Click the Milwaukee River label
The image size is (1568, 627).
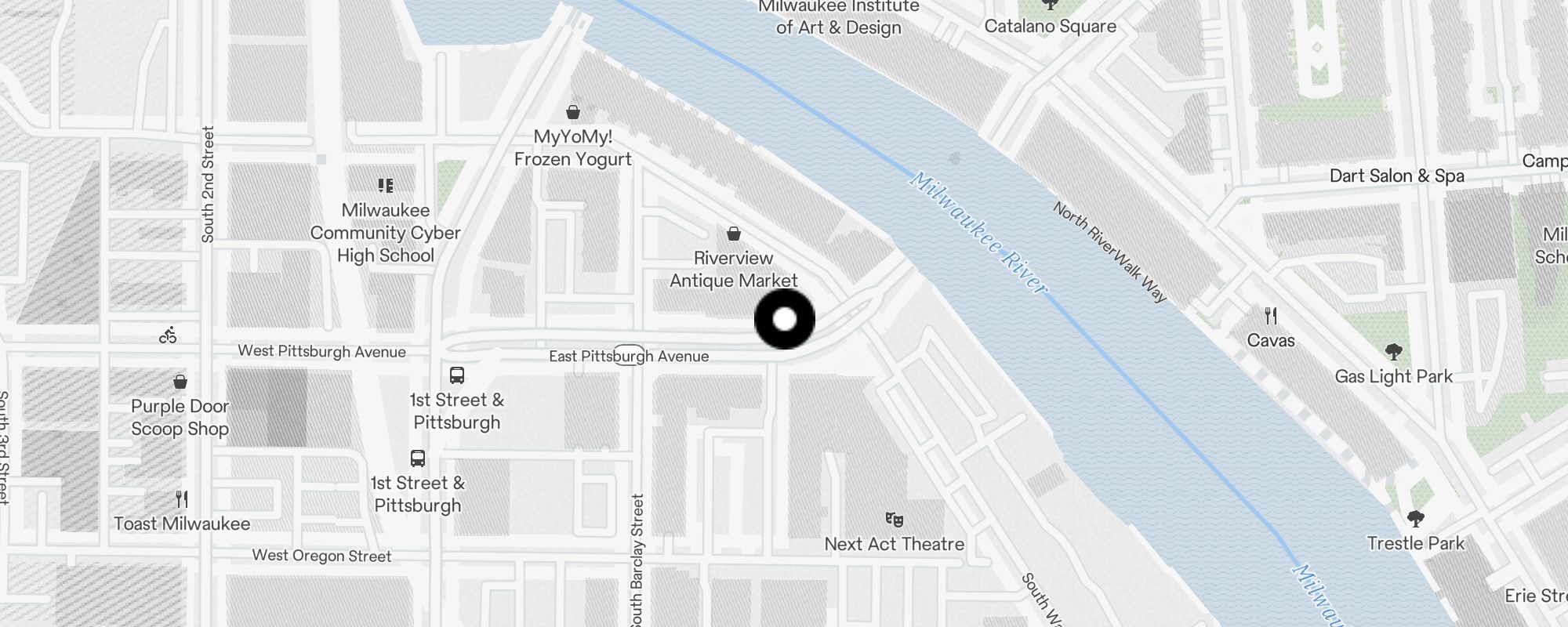tap(978, 233)
